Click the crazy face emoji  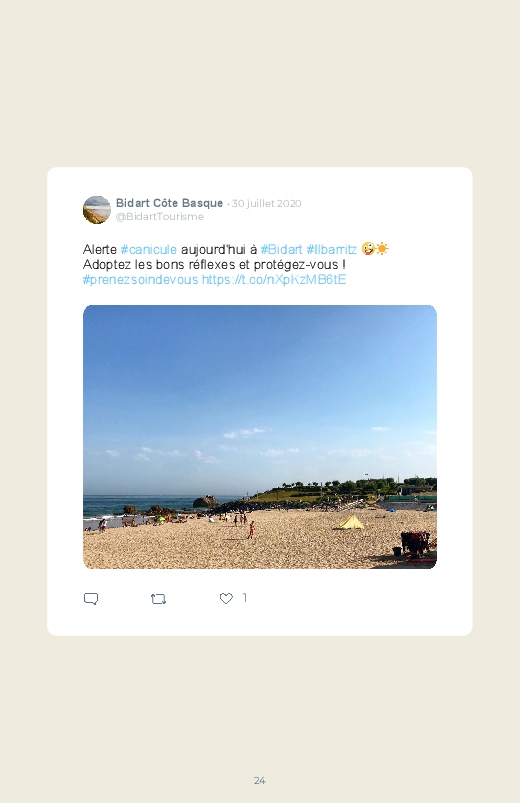pos(368,249)
